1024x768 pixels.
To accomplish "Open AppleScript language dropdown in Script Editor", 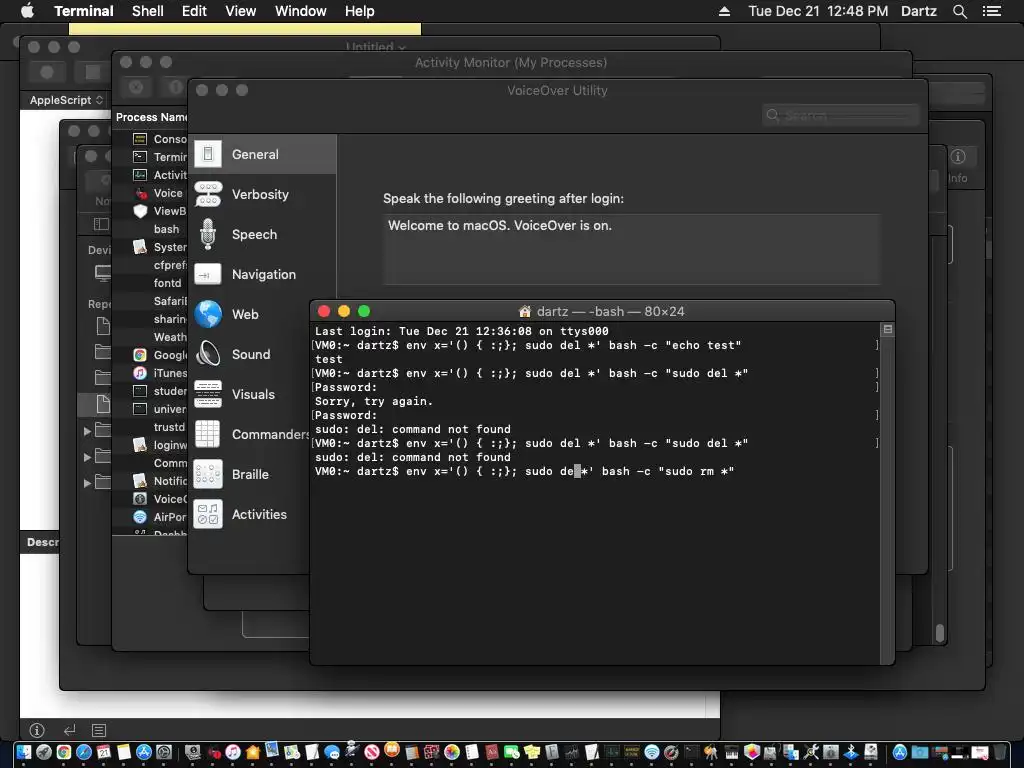I will coord(66,100).
